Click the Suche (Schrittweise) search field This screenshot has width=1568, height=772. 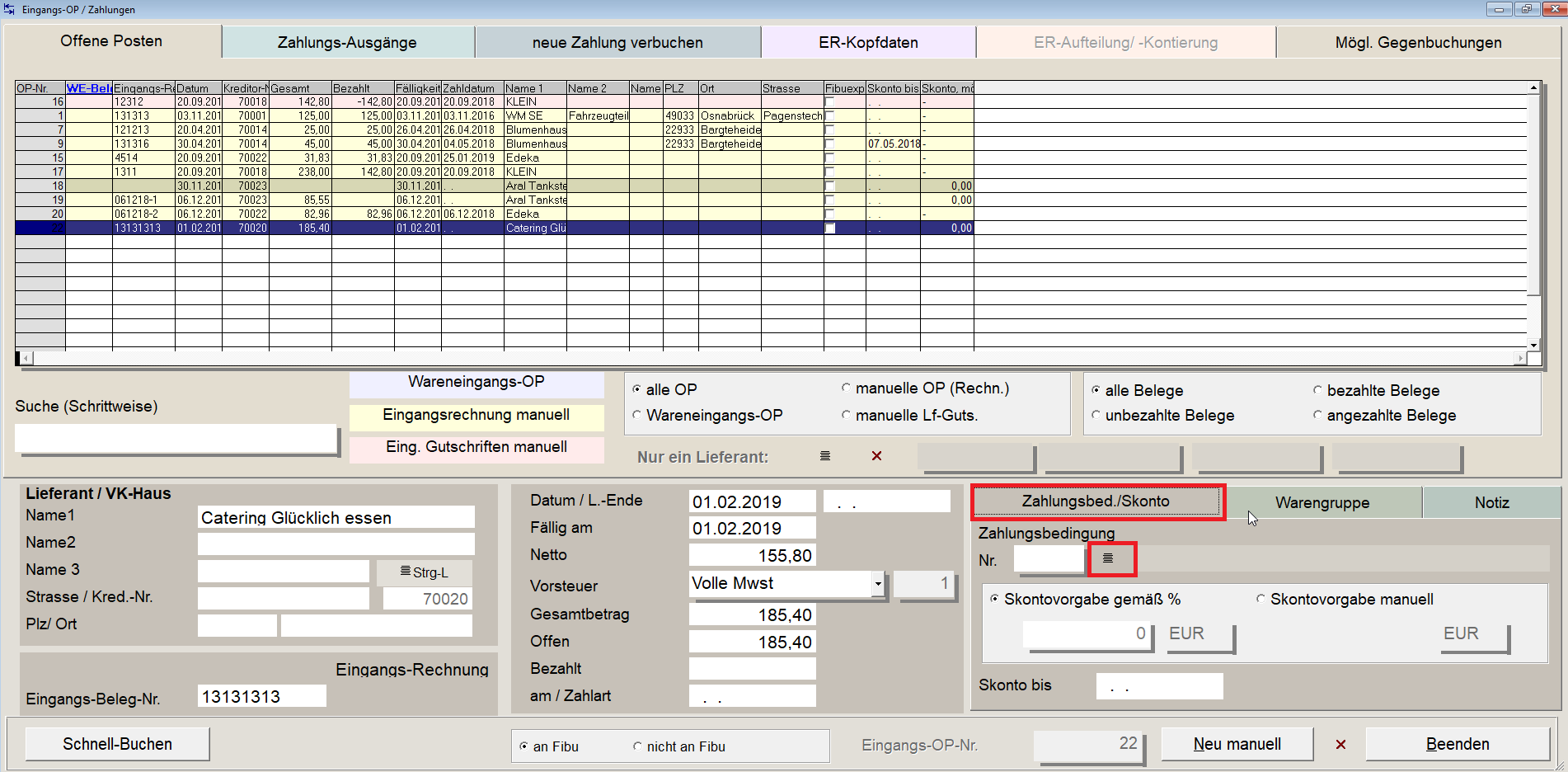point(176,439)
